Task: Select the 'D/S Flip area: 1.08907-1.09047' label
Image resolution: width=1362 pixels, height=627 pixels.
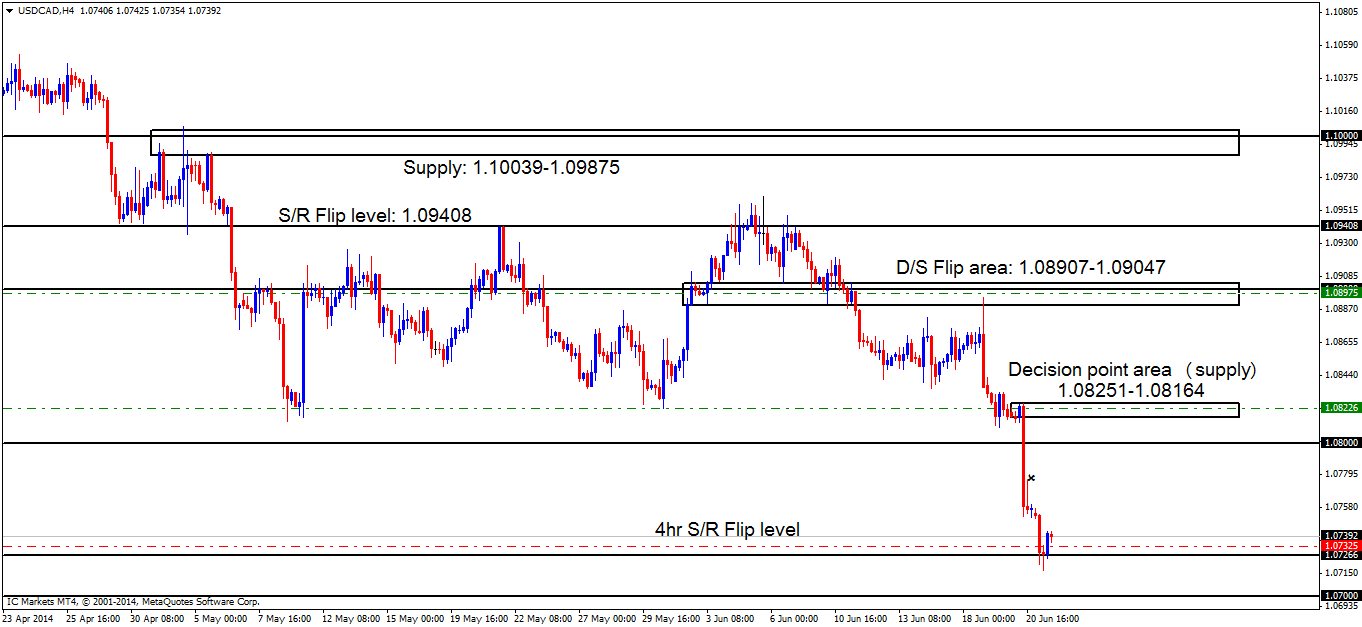Action: point(1030,268)
